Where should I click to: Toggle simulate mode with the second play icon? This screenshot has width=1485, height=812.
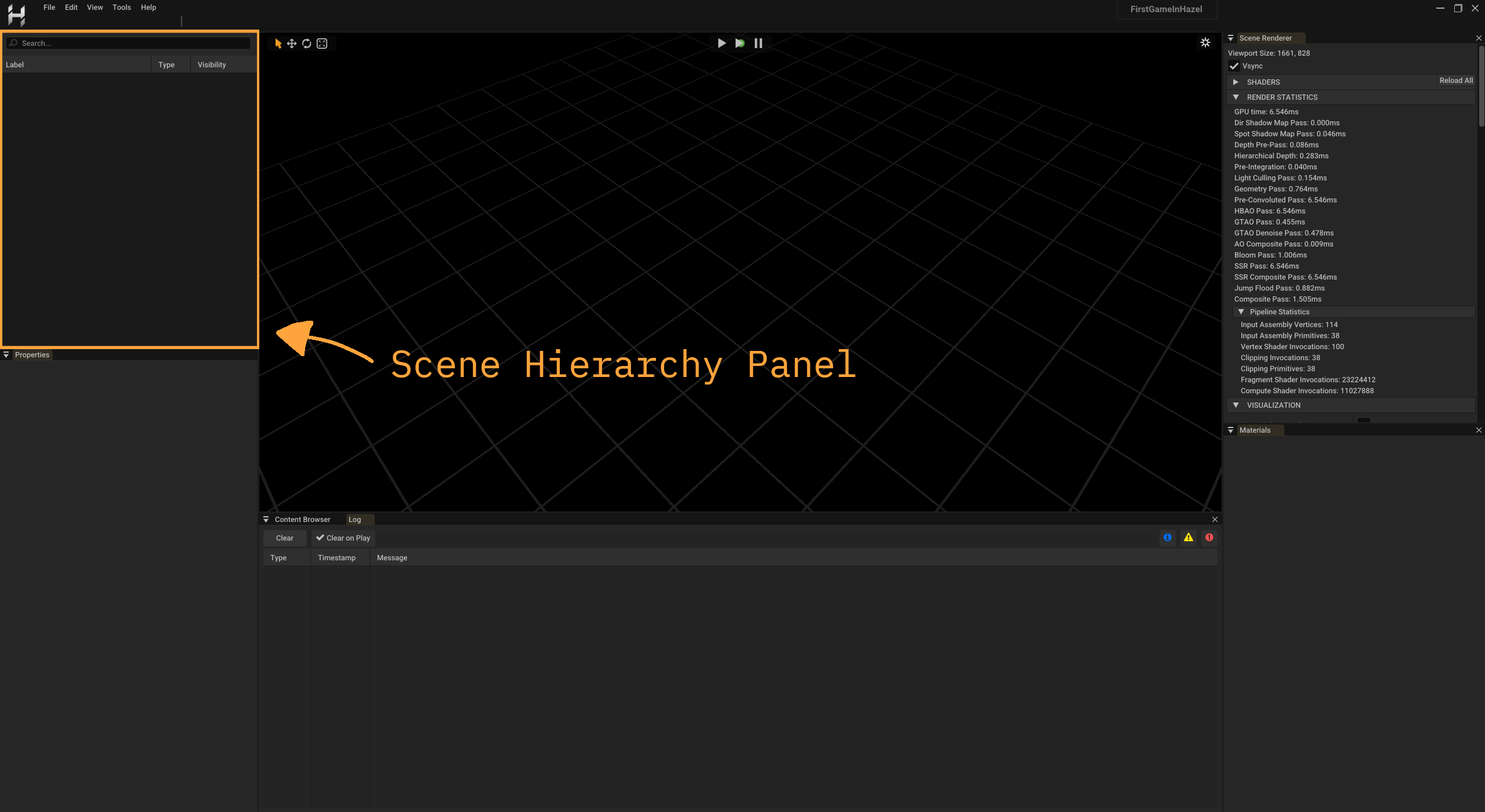coord(740,42)
